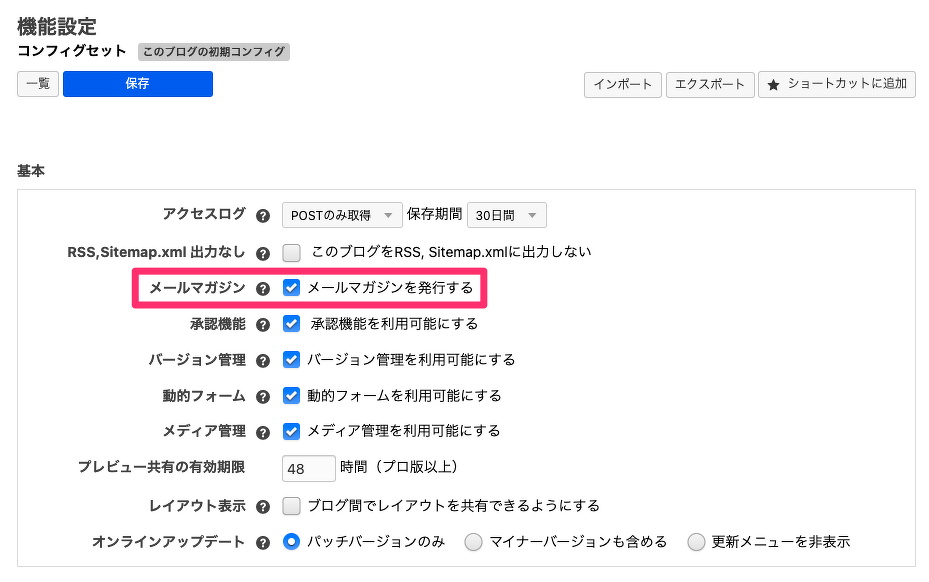Show help tooltip for 承認機能
The width and height of the screenshot is (929, 582).
coord(263,325)
